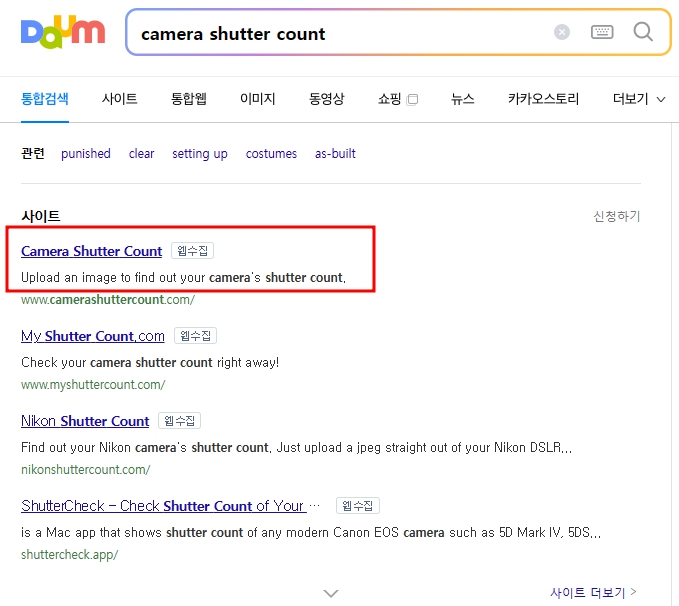Click text 'Check your camera shutter count right away!'
Image resolution: width=679 pixels, height=606 pixels.
coord(150,362)
